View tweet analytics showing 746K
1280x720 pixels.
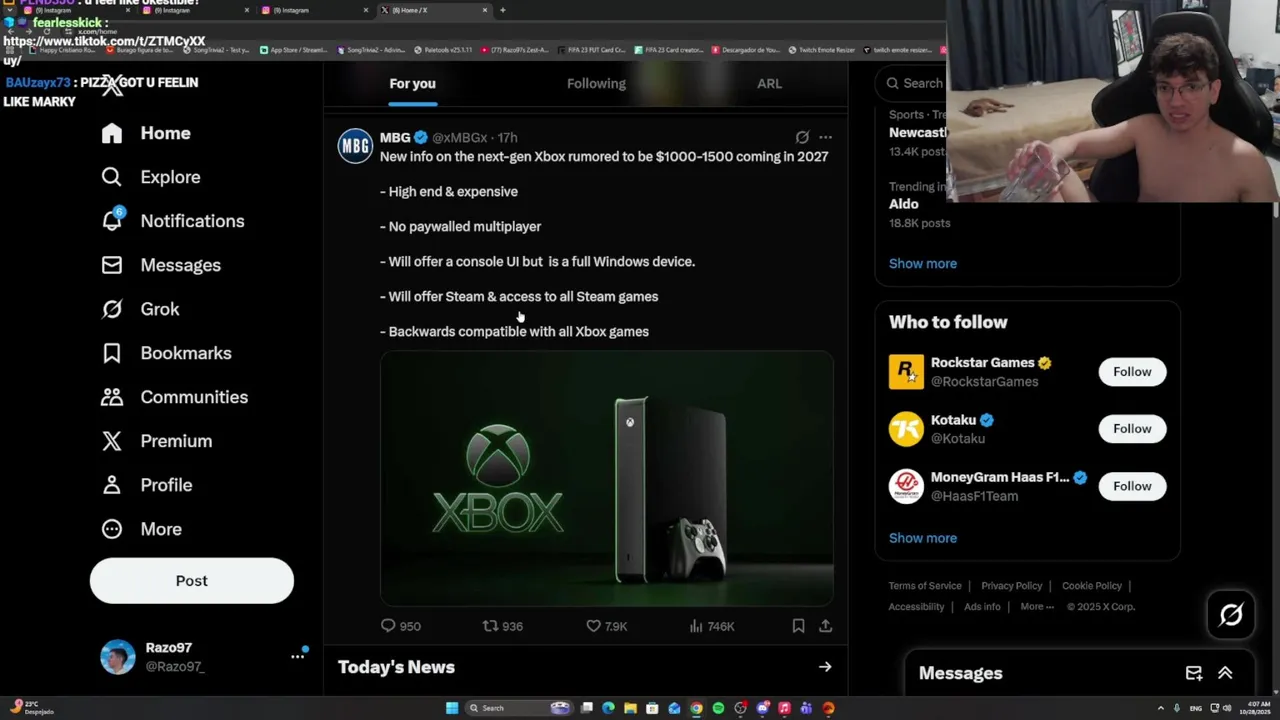click(712, 626)
